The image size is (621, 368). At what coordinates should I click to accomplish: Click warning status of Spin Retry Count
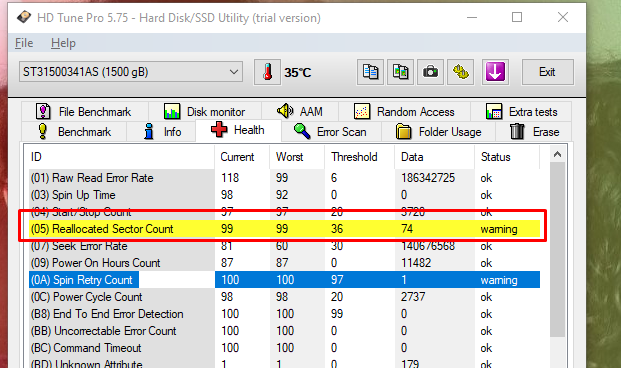pyautogui.click(x=499, y=280)
